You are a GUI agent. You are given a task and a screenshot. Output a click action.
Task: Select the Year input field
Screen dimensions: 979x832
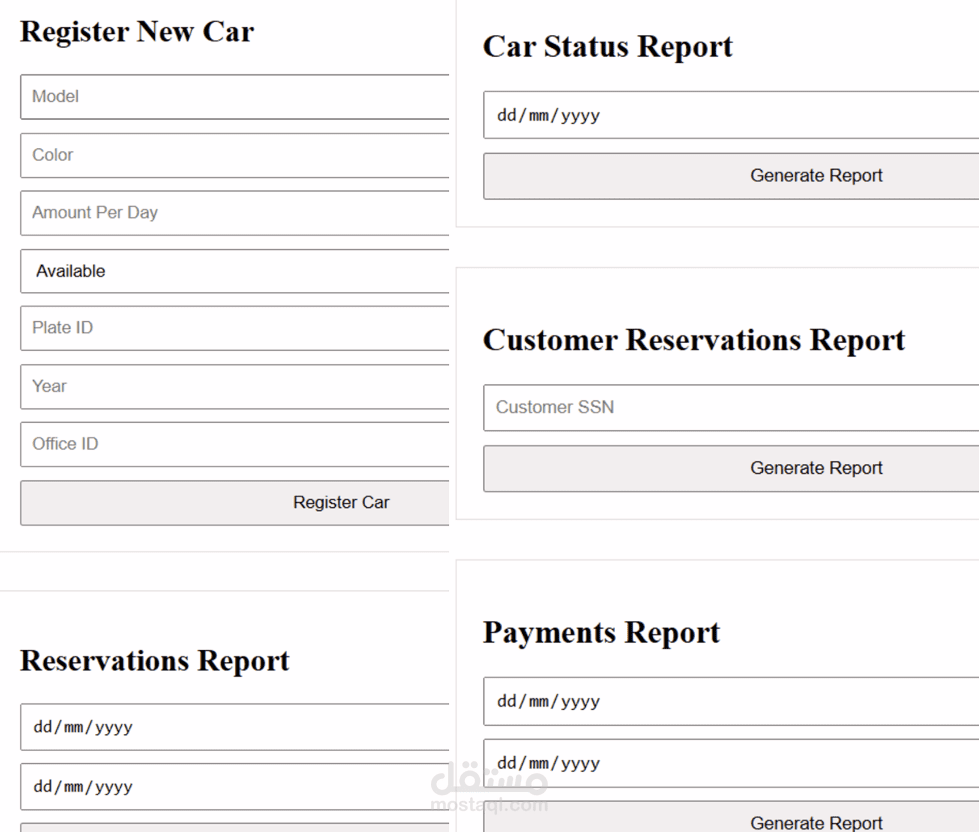(234, 387)
